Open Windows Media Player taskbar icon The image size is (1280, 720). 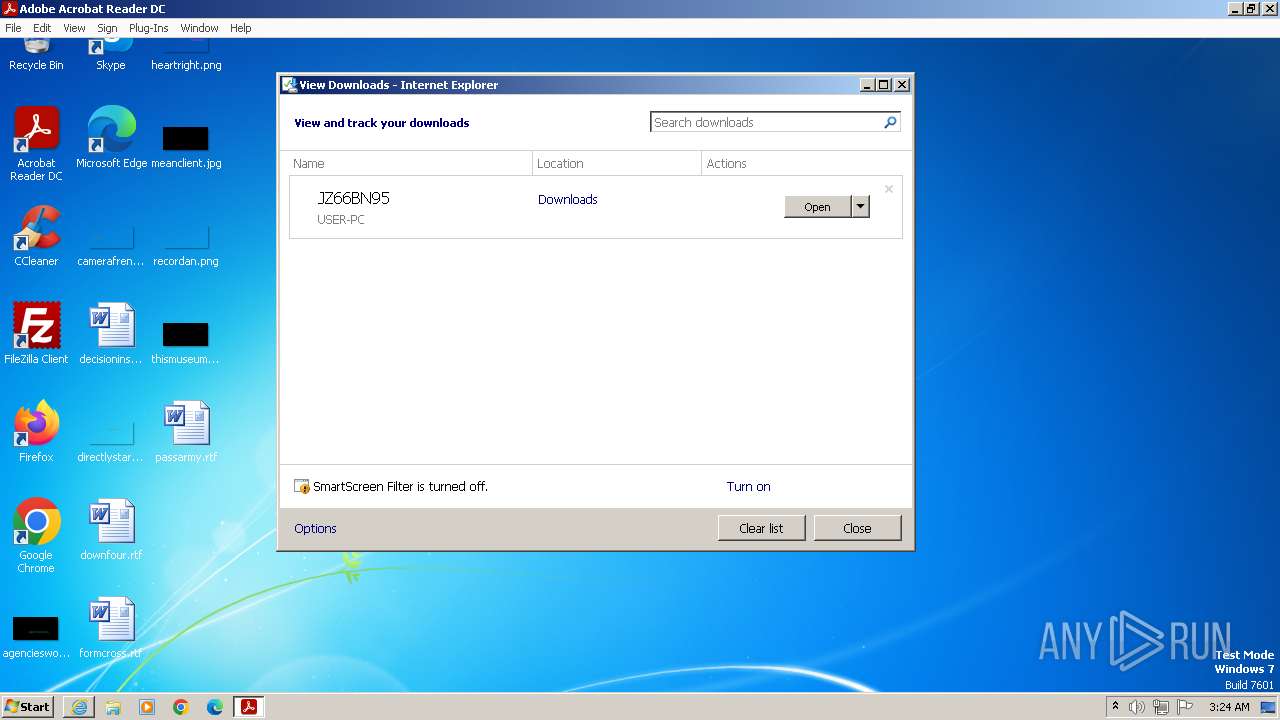click(147, 707)
